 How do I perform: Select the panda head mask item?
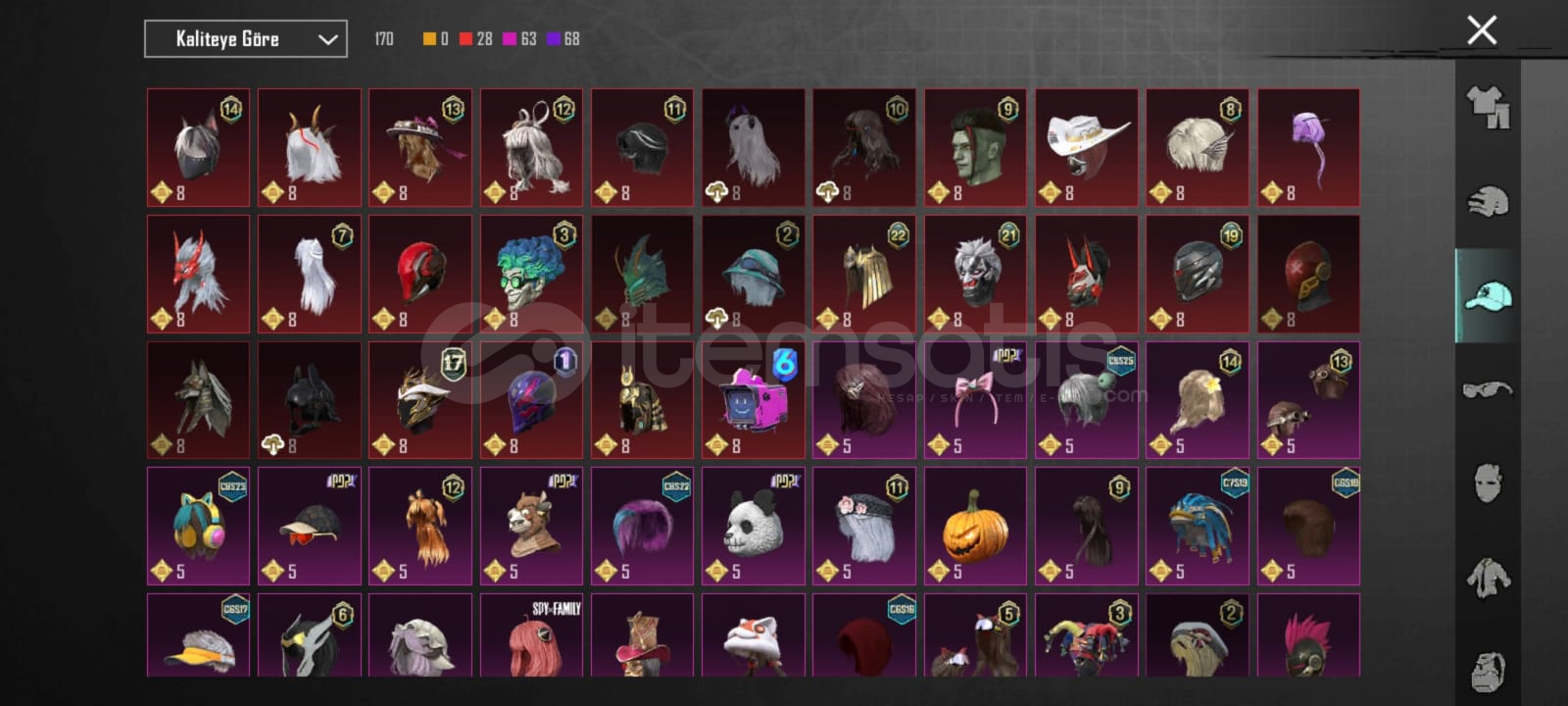pos(753,526)
